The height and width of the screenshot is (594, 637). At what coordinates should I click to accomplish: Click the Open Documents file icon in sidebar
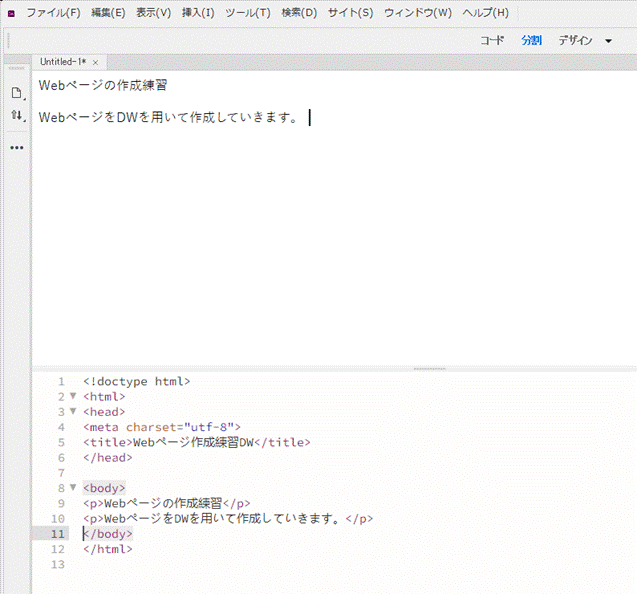coord(16,93)
